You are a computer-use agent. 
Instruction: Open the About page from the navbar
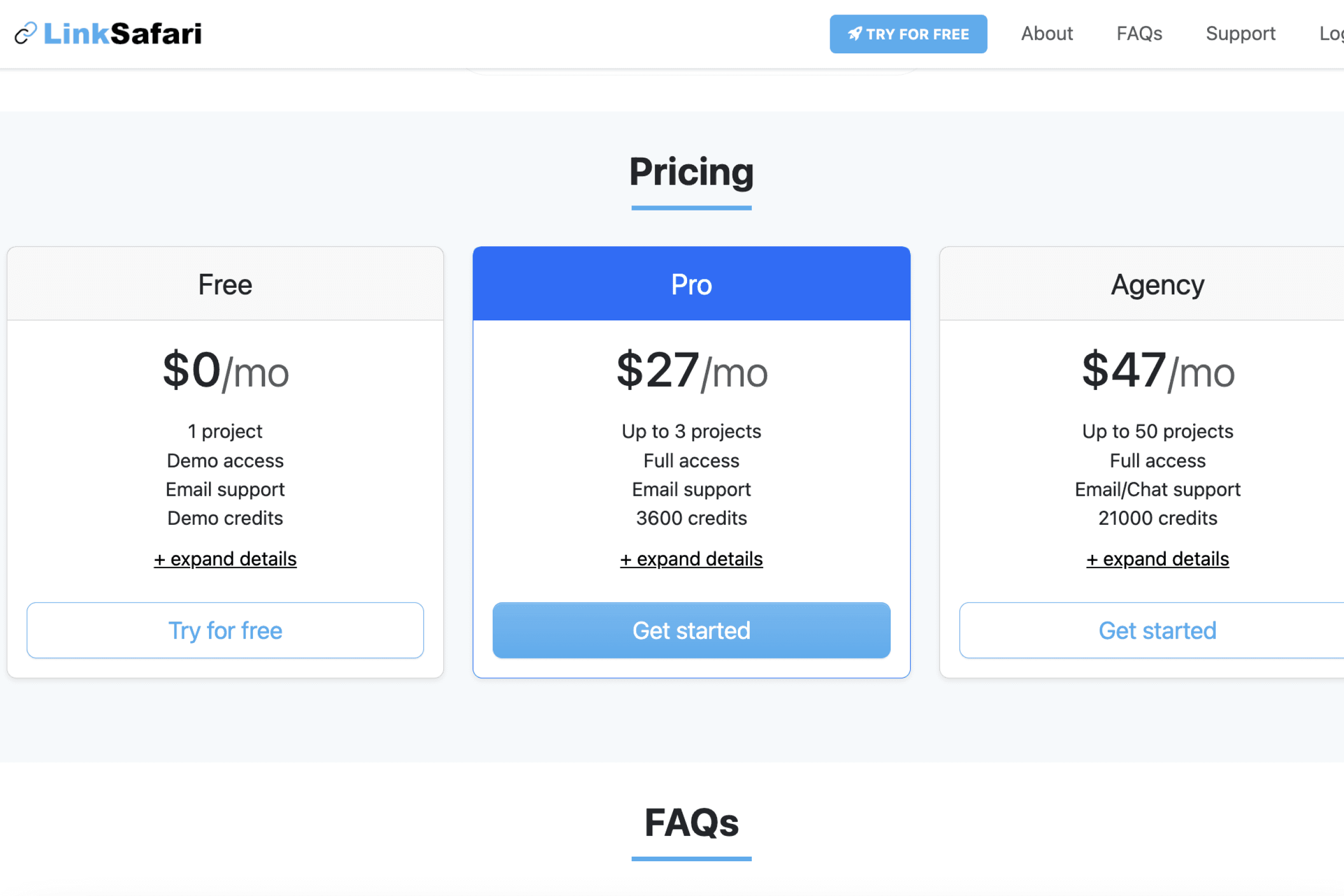1046,34
